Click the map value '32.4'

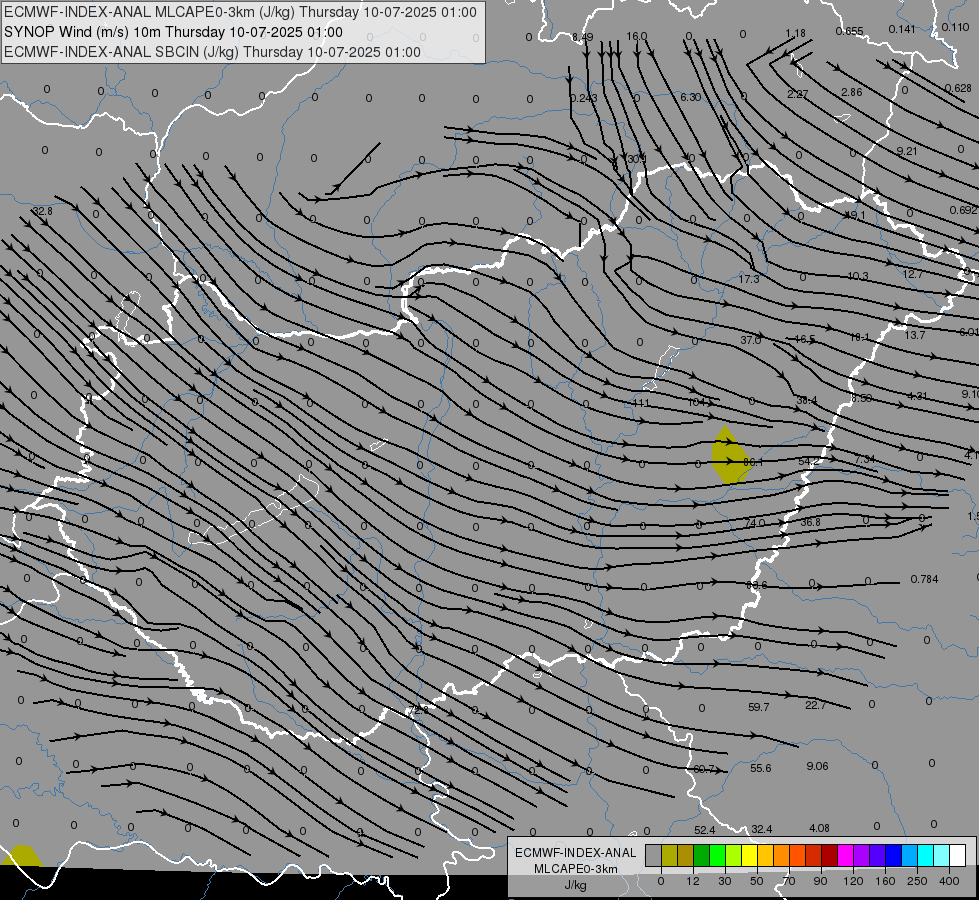click(x=762, y=829)
